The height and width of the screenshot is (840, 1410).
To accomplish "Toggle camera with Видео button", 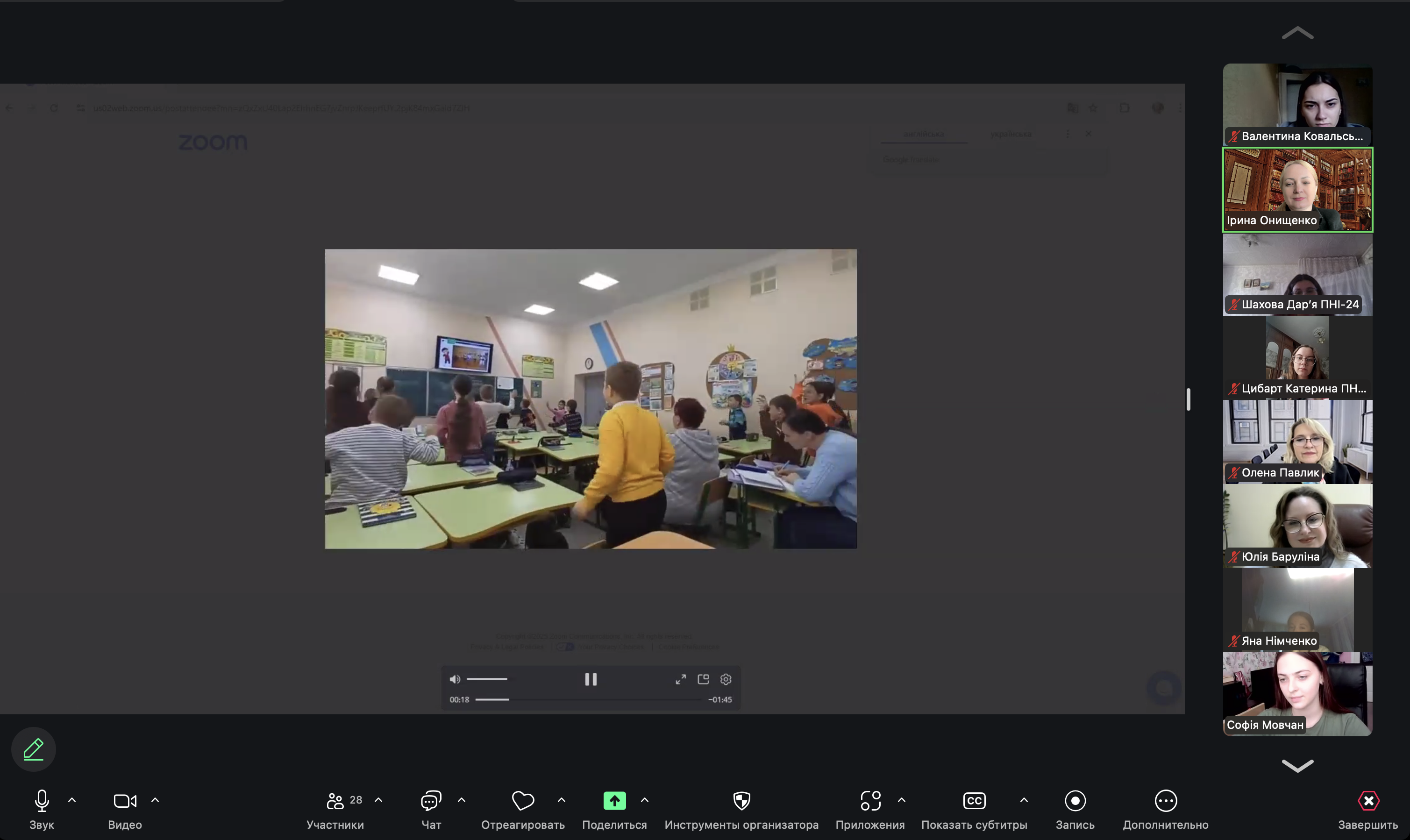I will (125, 801).
